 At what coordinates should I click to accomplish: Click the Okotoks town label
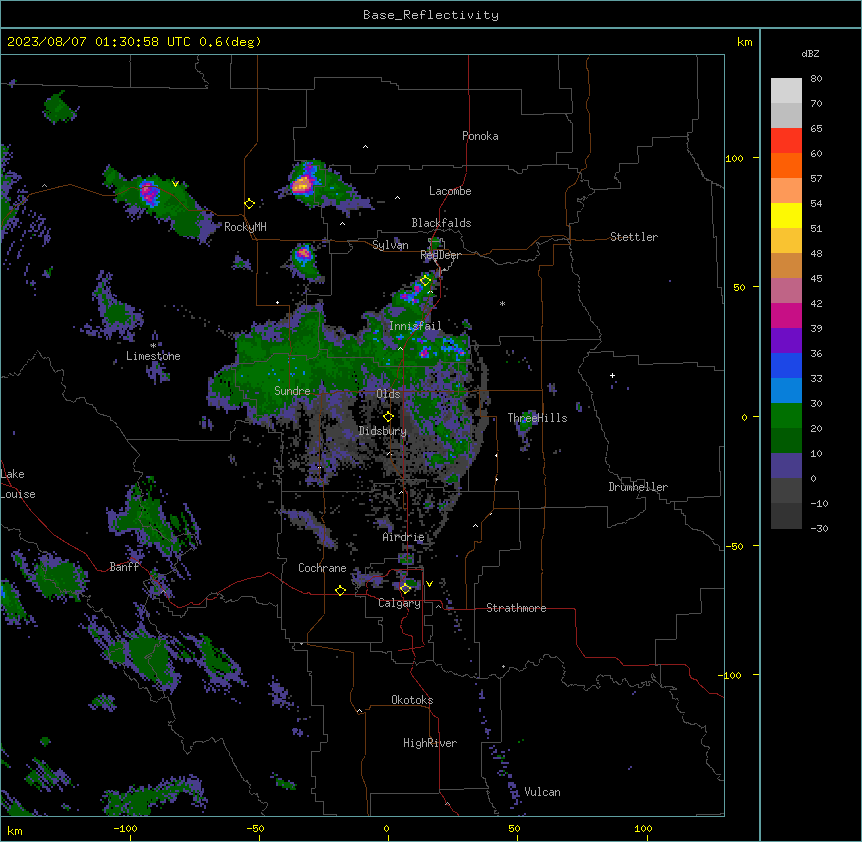(412, 700)
